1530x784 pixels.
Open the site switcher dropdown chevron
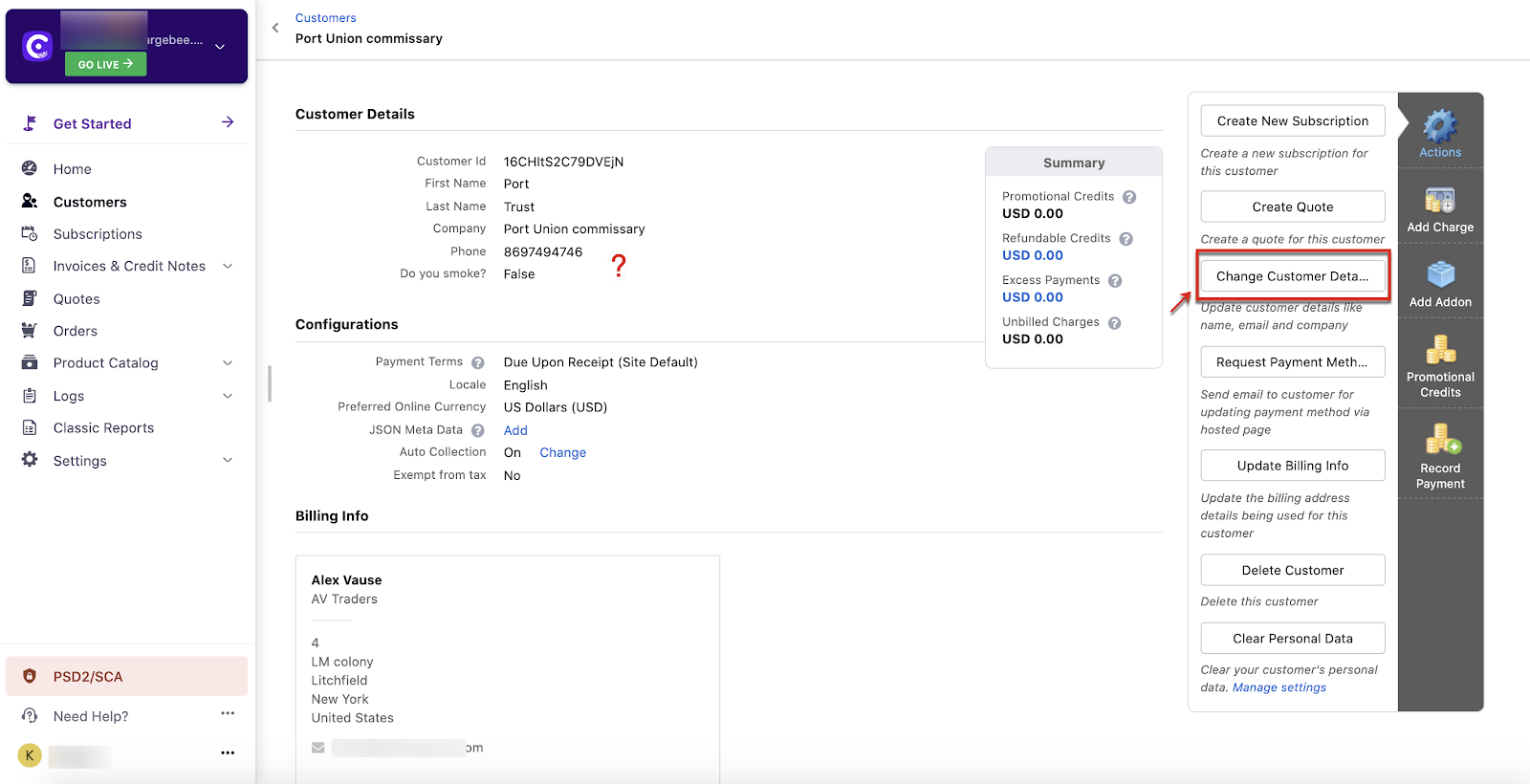(220, 46)
